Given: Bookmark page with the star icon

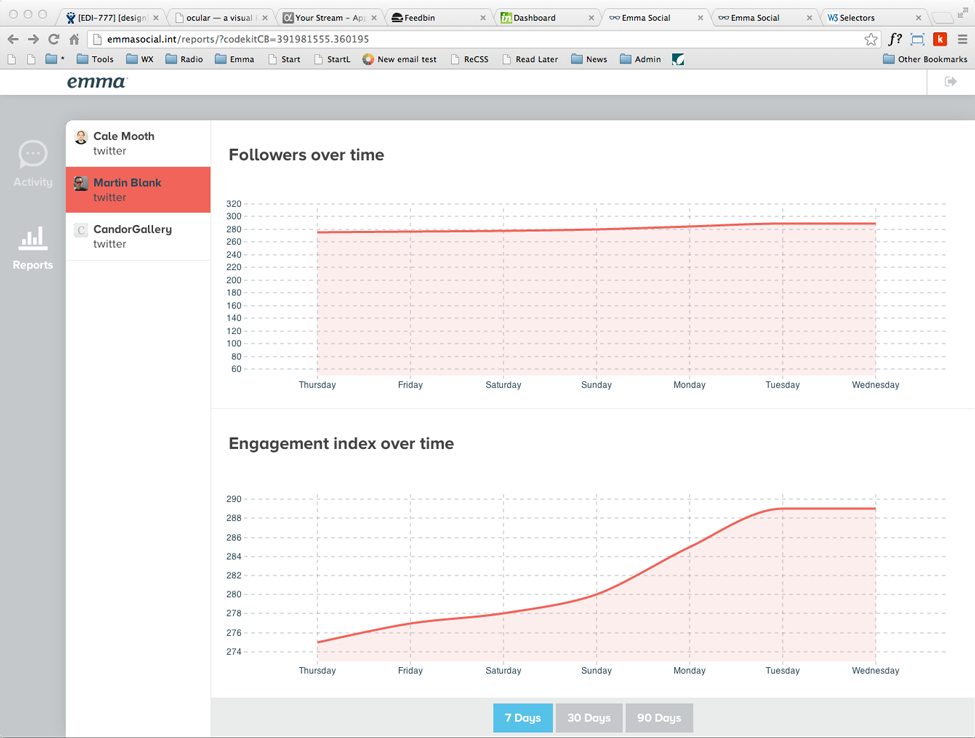Looking at the screenshot, I should pos(870,39).
